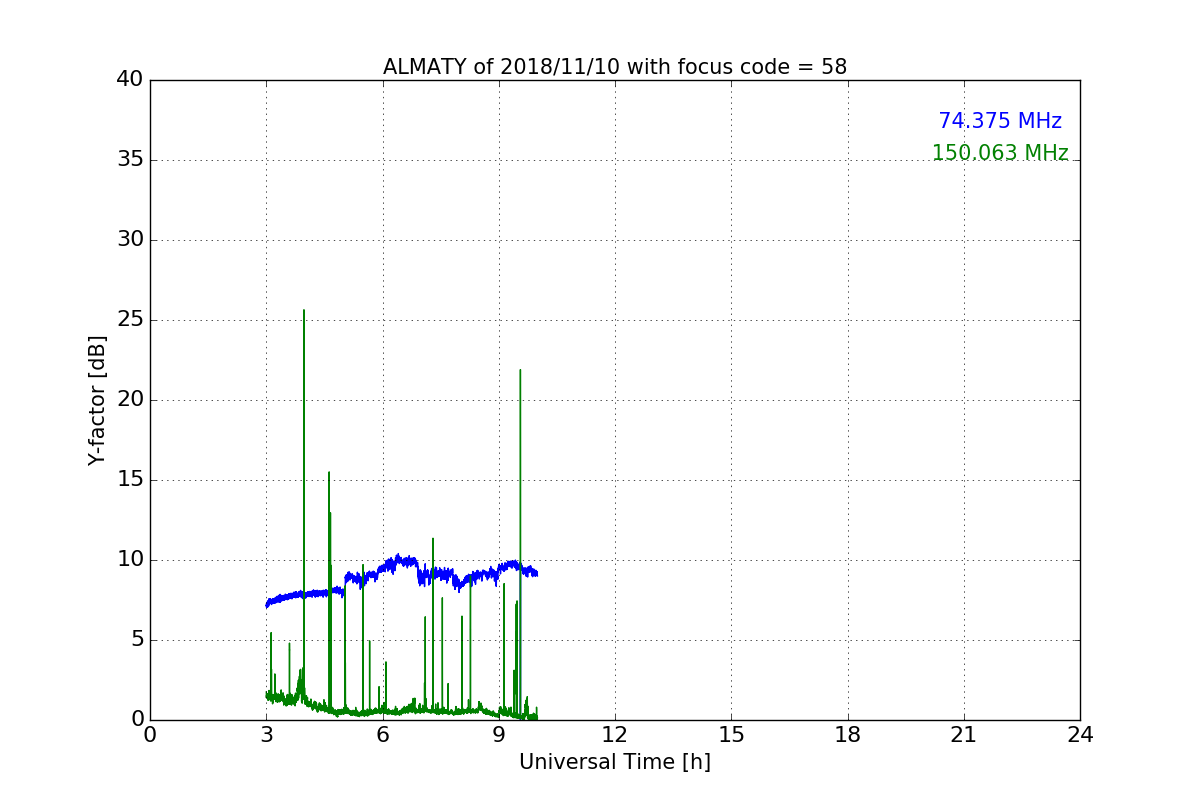Image resolution: width=1200 pixels, height=800 pixels.
Task: Click the x-axis tick label '21'
Action: [x=964, y=735]
